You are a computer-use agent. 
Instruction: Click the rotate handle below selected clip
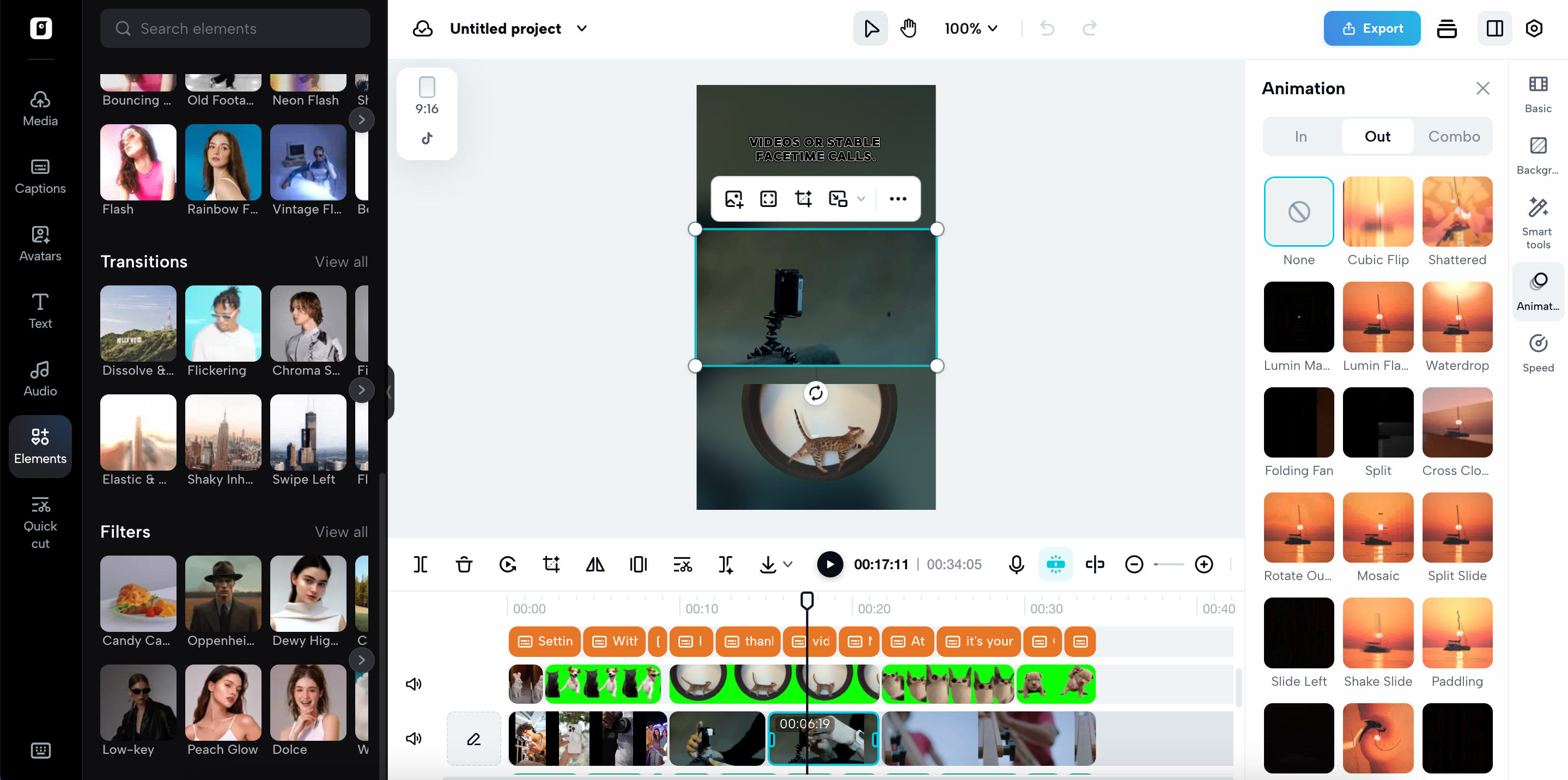(x=816, y=393)
